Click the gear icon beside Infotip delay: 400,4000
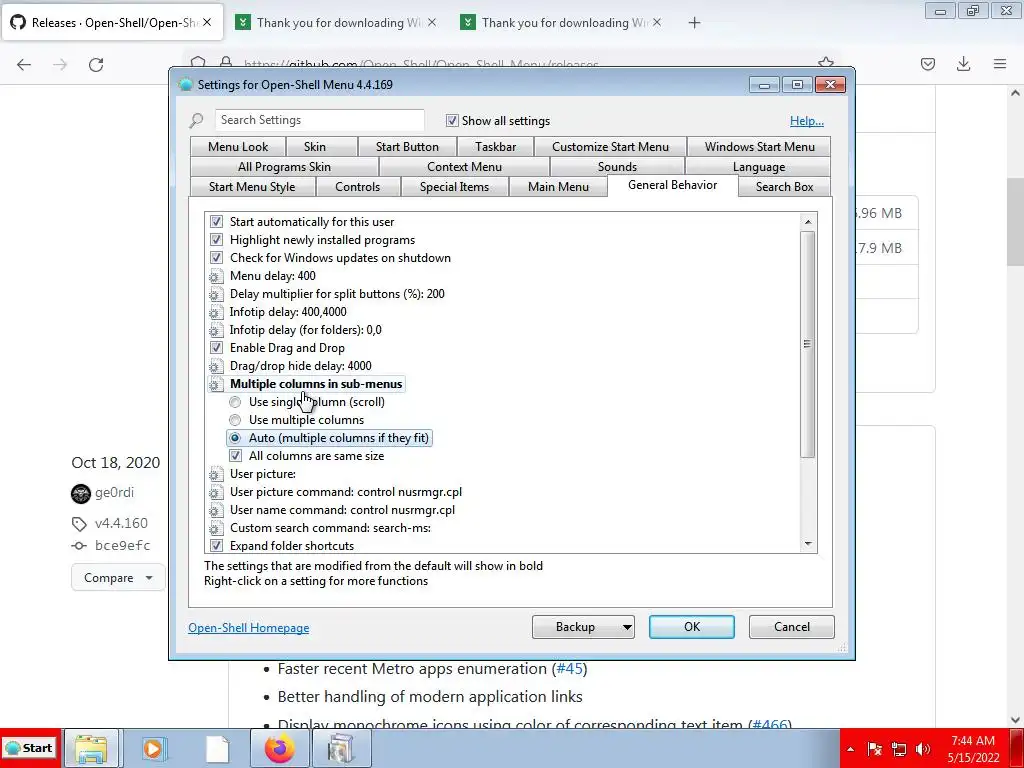1024x768 pixels. click(x=216, y=312)
